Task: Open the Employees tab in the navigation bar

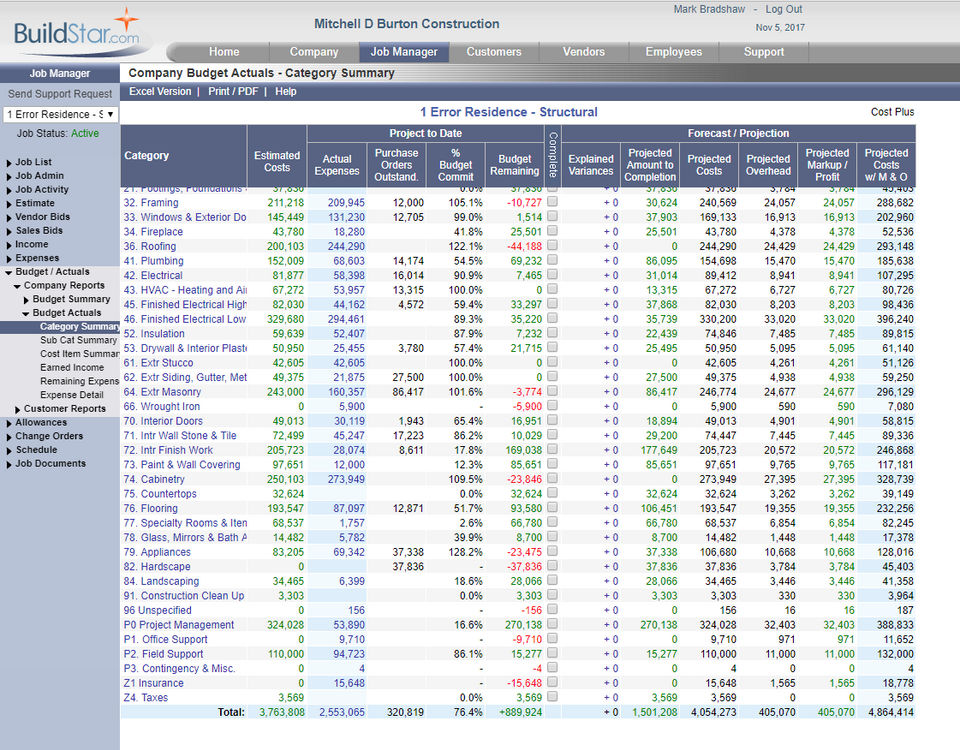Action: pyautogui.click(x=673, y=52)
